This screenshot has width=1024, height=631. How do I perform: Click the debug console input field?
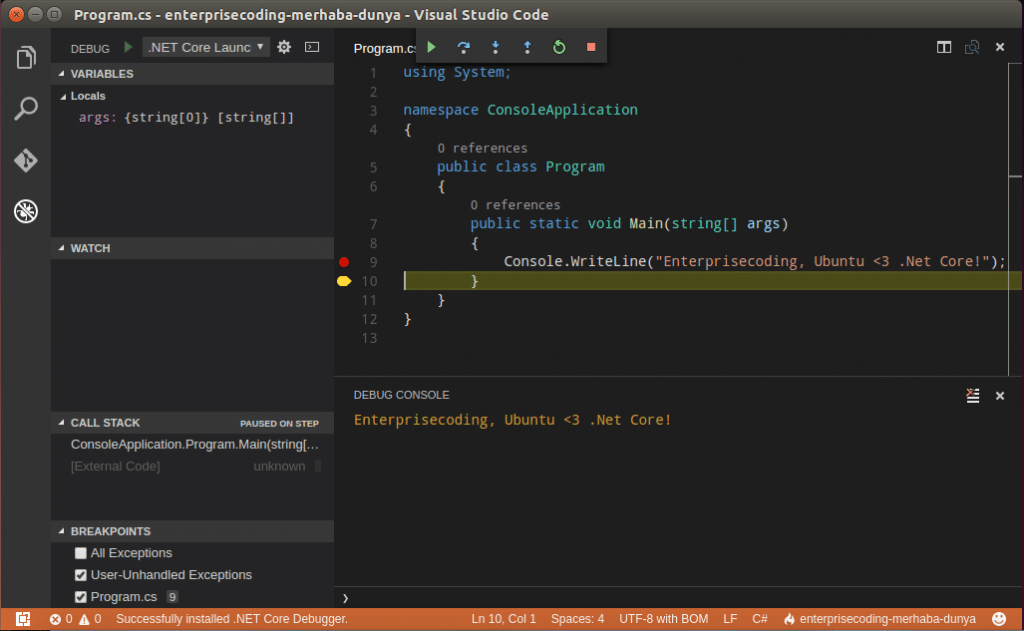pyautogui.click(x=679, y=598)
